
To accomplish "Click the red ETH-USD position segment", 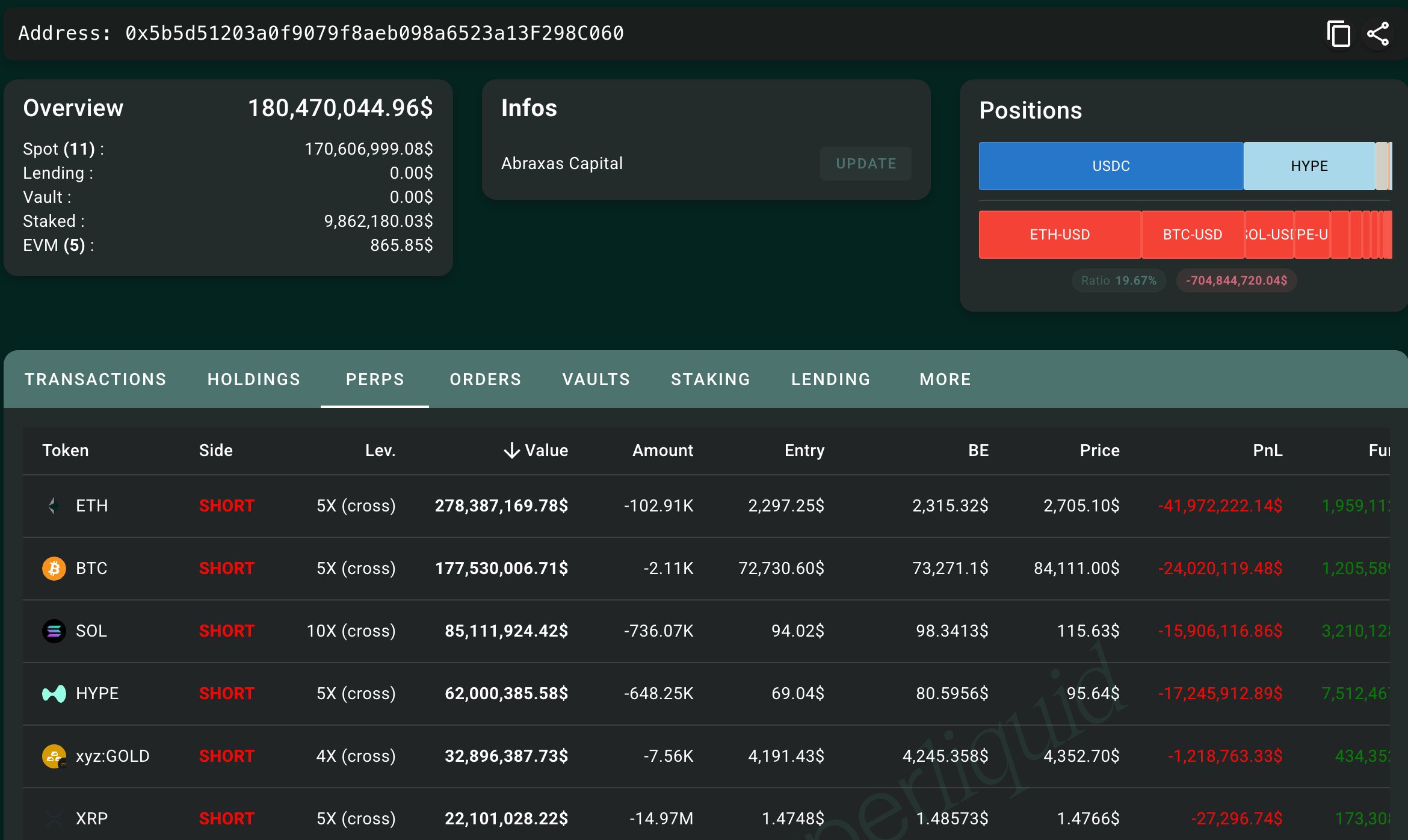I will [1060, 235].
